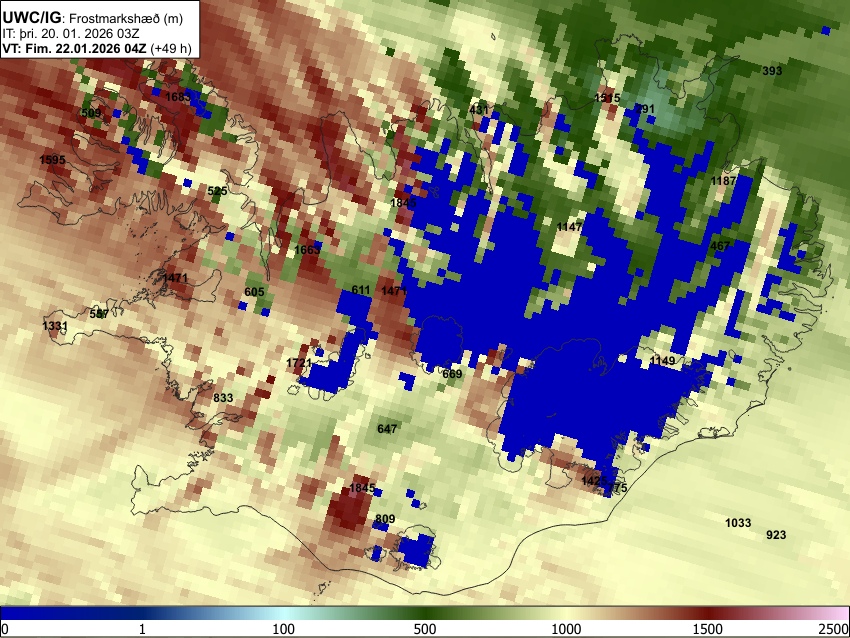850x638 pixels.
Task: Select the 647 value label
Action: pos(387,429)
